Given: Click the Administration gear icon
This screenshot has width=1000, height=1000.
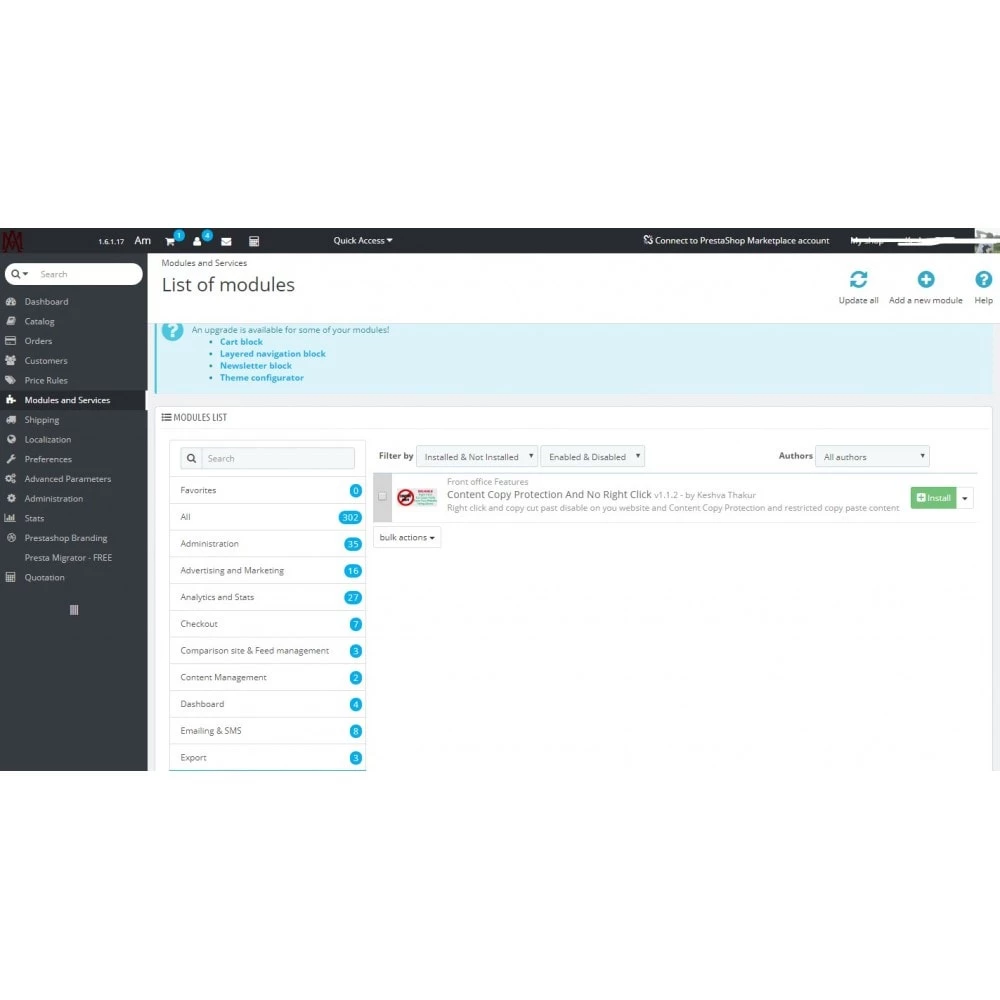Looking at the screenshot, I should coord(11,499).
